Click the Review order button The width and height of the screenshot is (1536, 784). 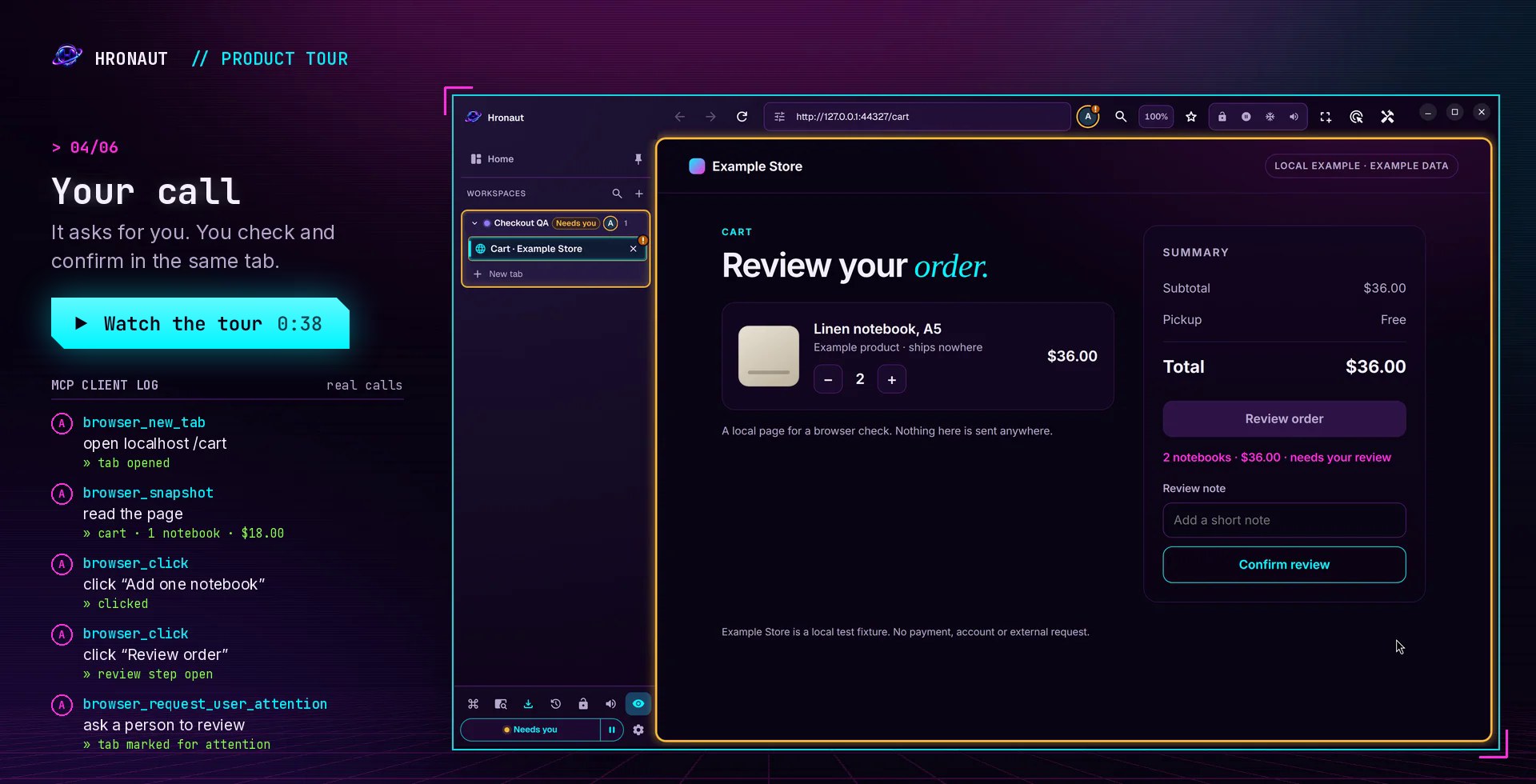(1284, 419)
